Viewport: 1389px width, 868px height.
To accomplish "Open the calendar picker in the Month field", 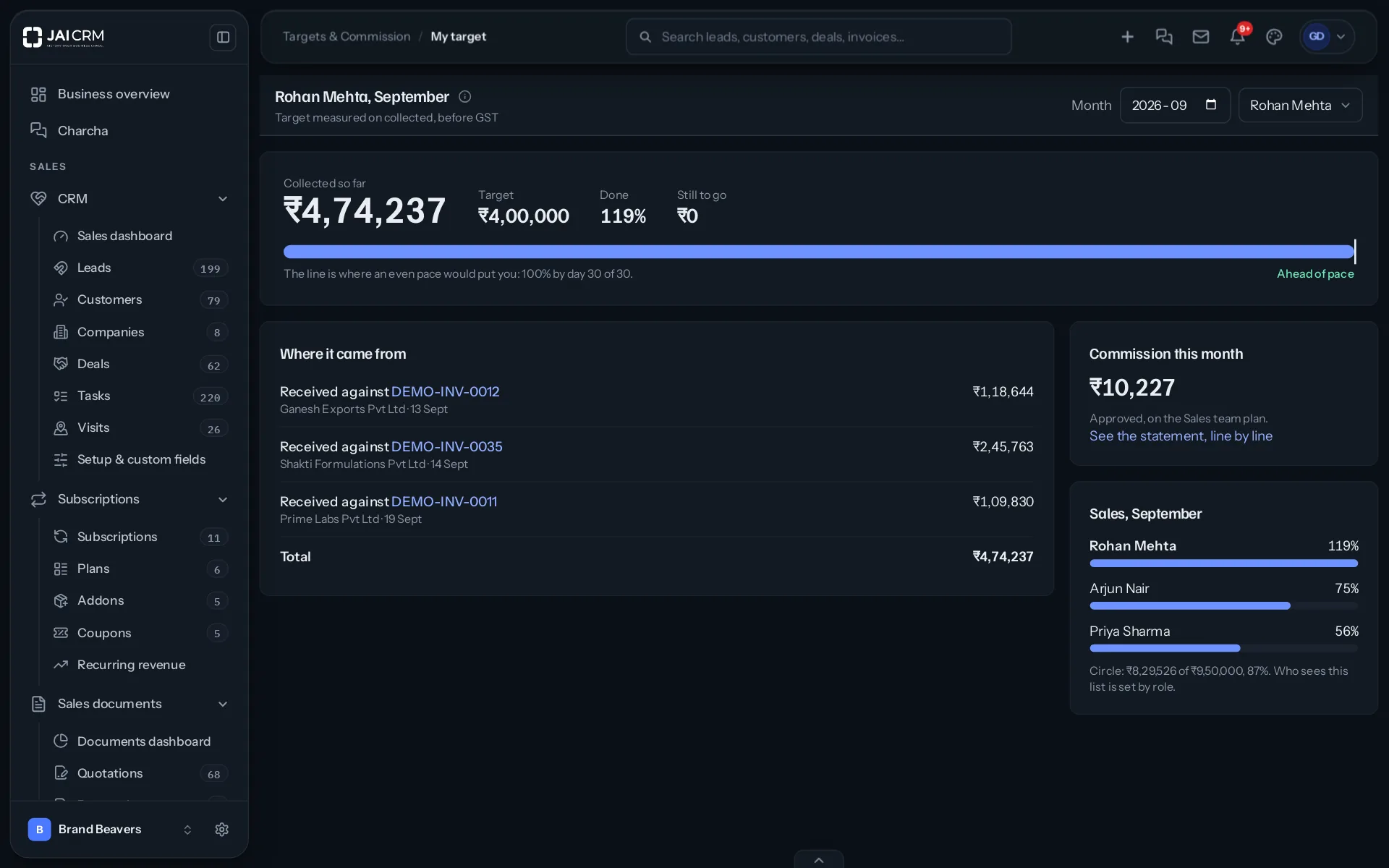I will point(1211,105).
